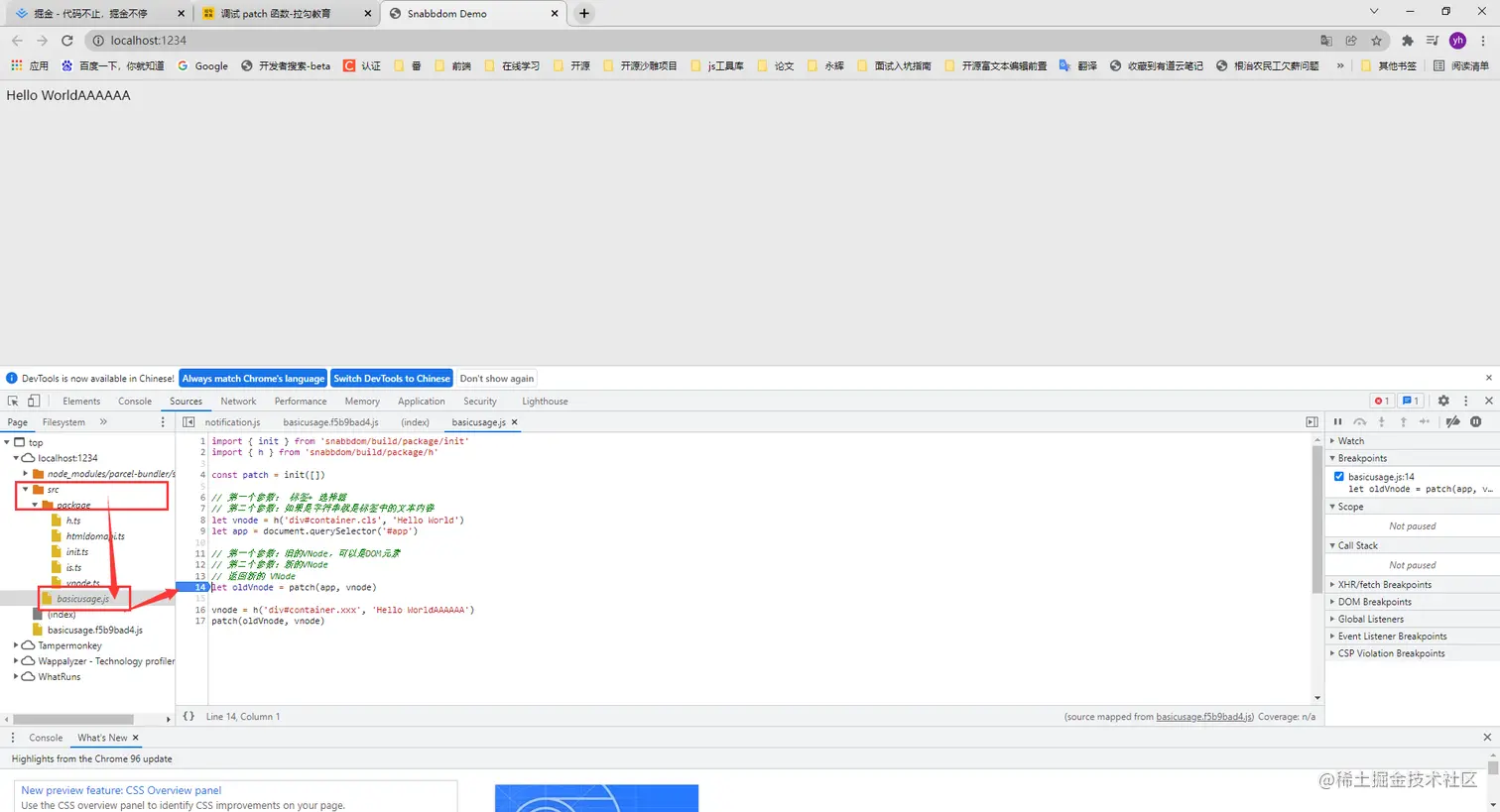The image size is (1500, 812).
Task: Open the Chrome profile avatar
Action: tap(1457, 41)
